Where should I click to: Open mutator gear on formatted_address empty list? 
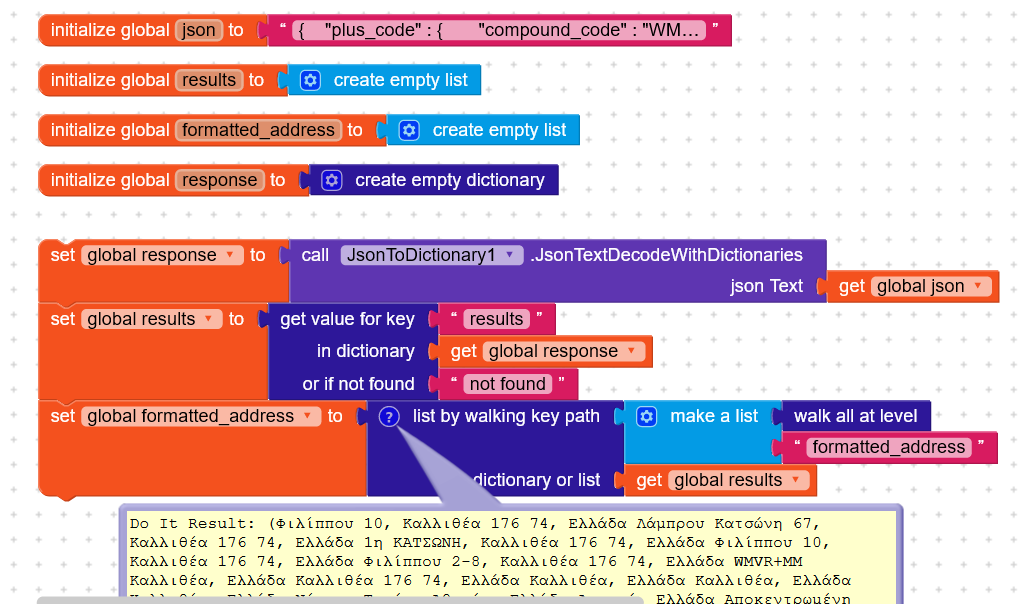coord(409,131)
